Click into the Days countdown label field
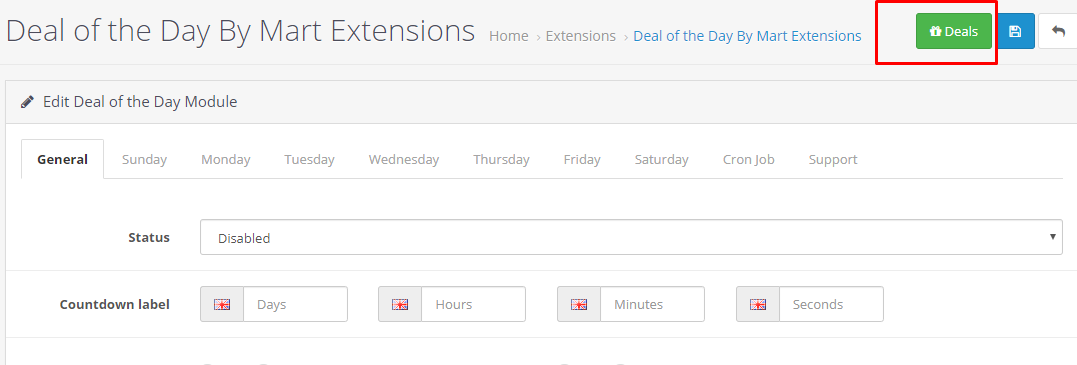The height and width of the screenshot is (365, 1077). click(295, 305)
